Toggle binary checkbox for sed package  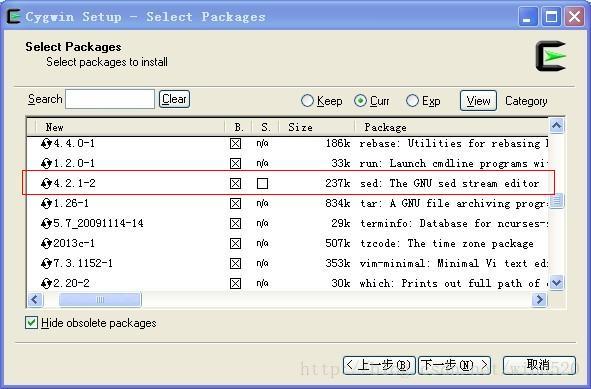[236, 184]
